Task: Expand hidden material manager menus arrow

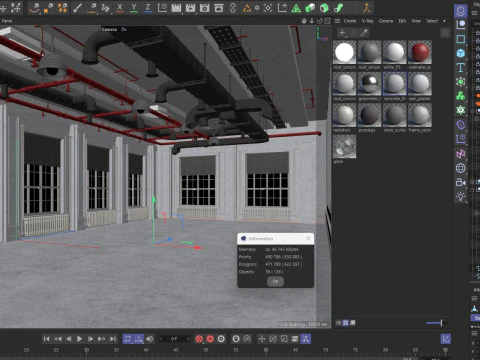Action: tap(444, 21)
